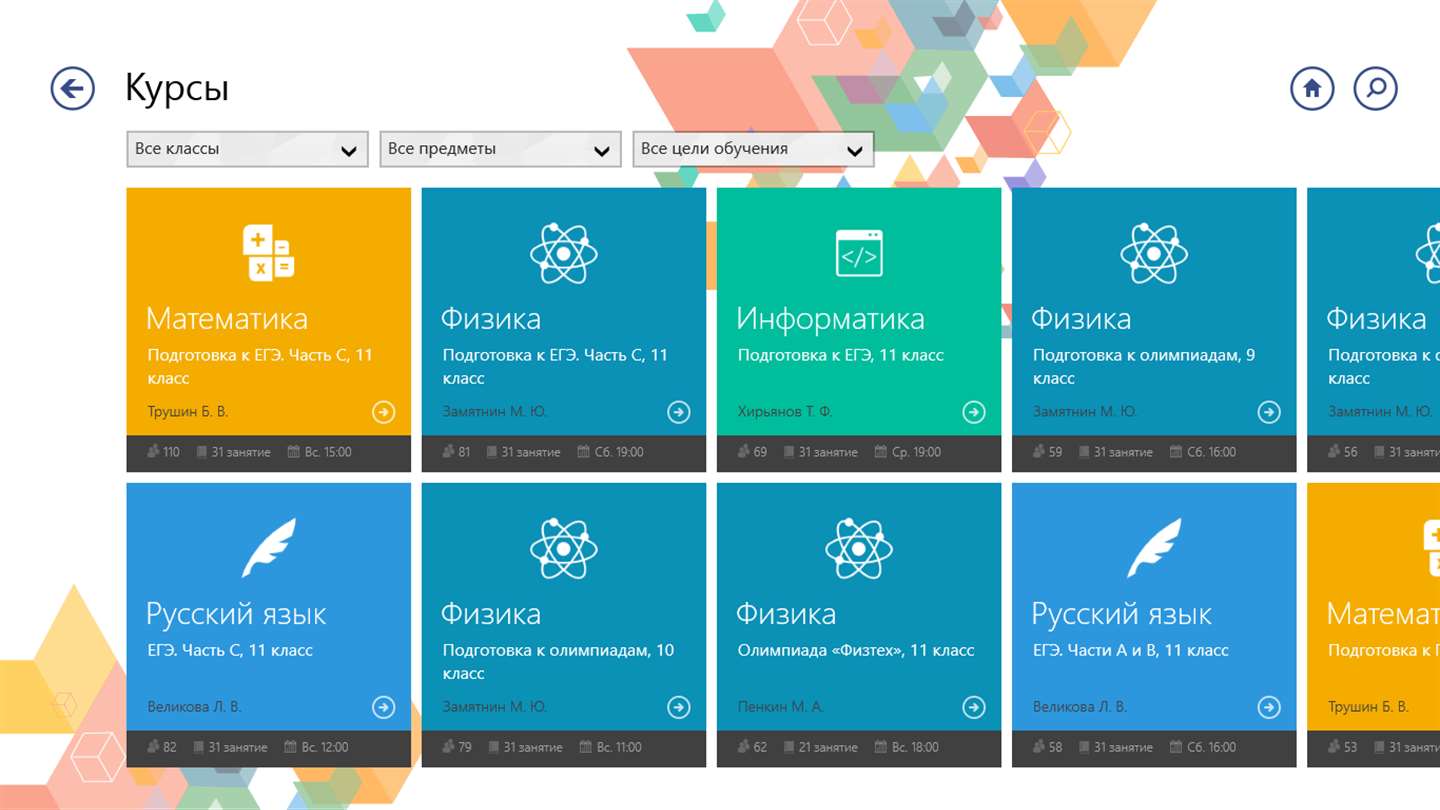The height and width of the screenshot is (810, 1440).
Task: Open search with the magnifier icon
Action: pos(1376,89)
